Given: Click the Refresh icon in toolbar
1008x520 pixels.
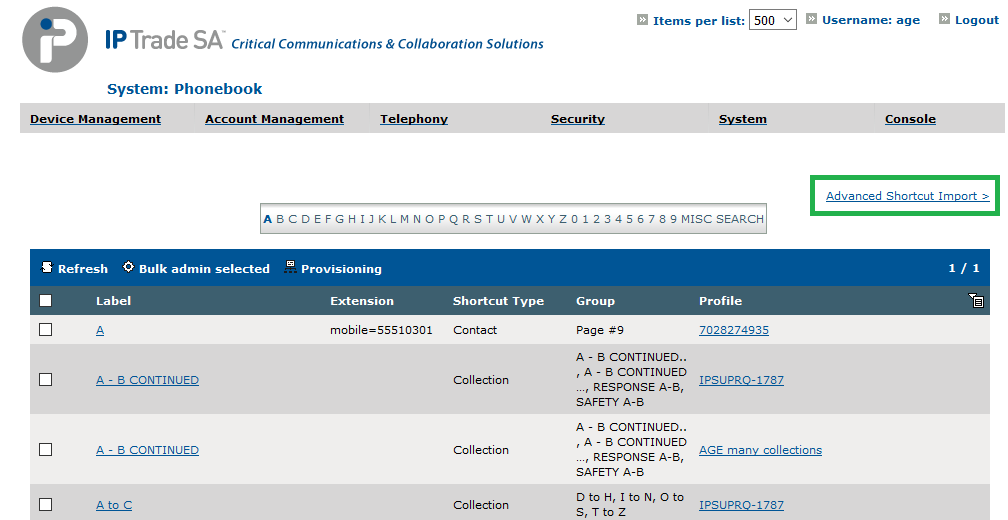Looking at the screenshot, I should (47, 267).
